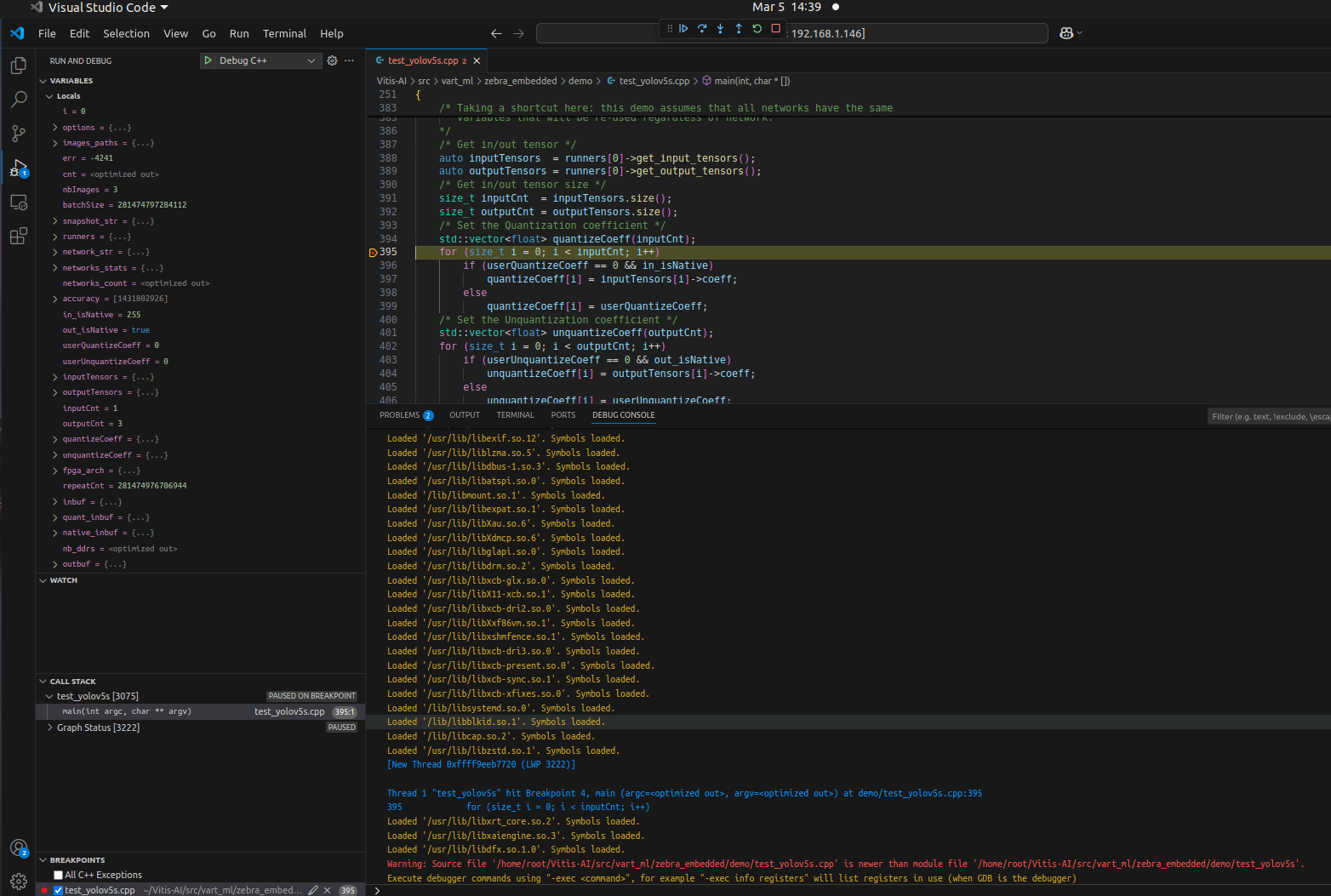
Task: Open the Terminal menu
Action: [x=283, y=34]
